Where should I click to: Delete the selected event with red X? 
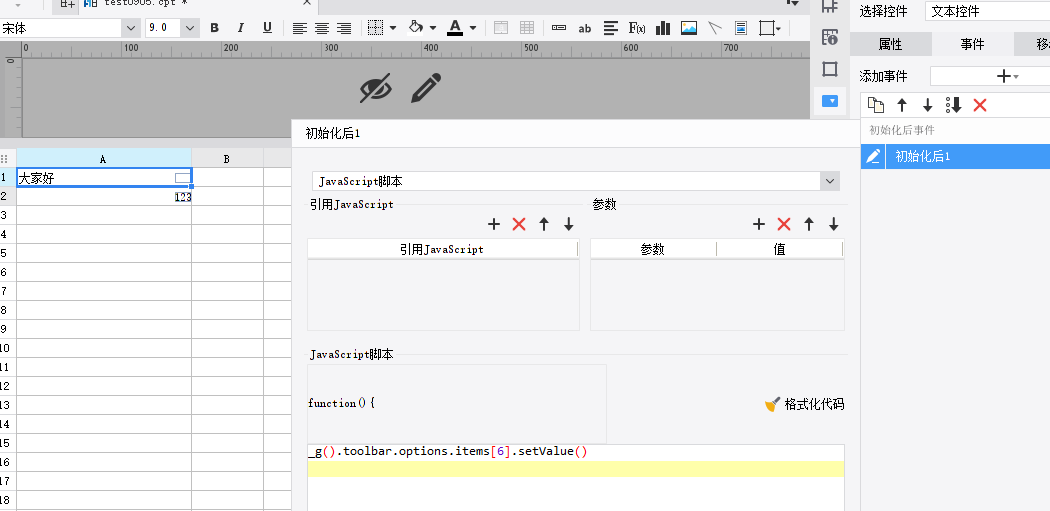(980, 105)
